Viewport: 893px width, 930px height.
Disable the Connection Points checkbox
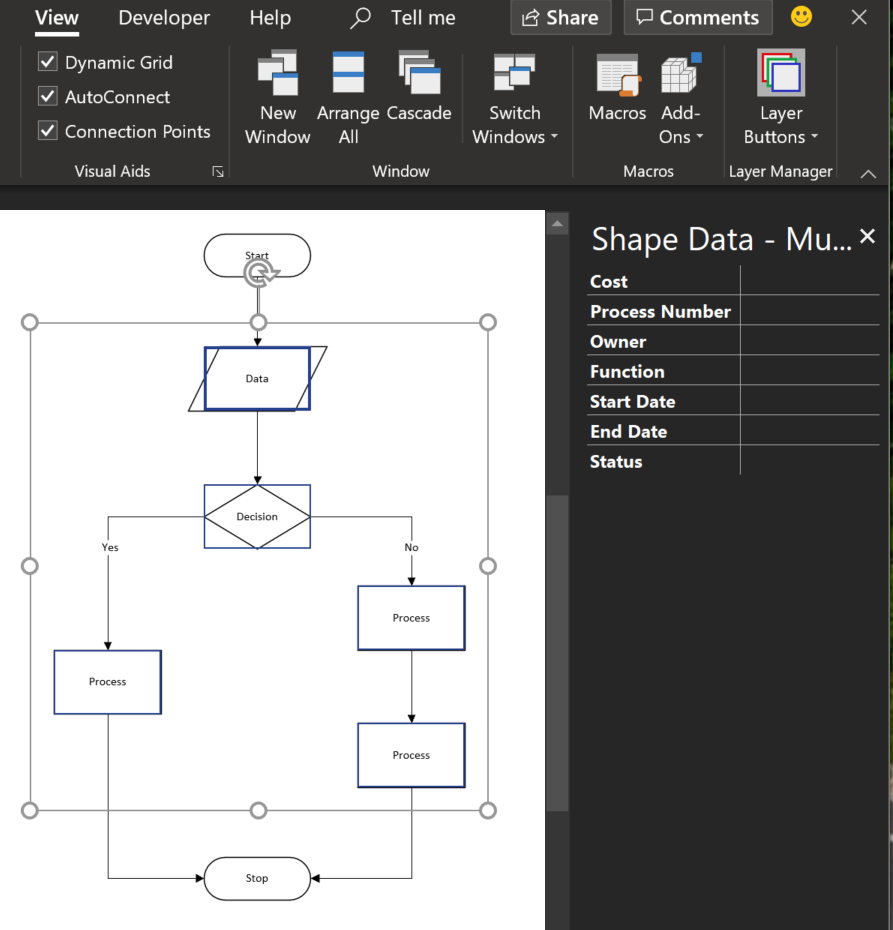(48, 131)
